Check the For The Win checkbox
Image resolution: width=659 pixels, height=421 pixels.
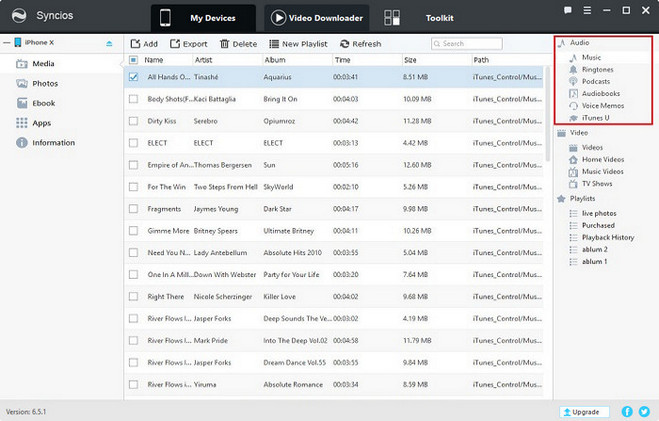click(133, 187)
